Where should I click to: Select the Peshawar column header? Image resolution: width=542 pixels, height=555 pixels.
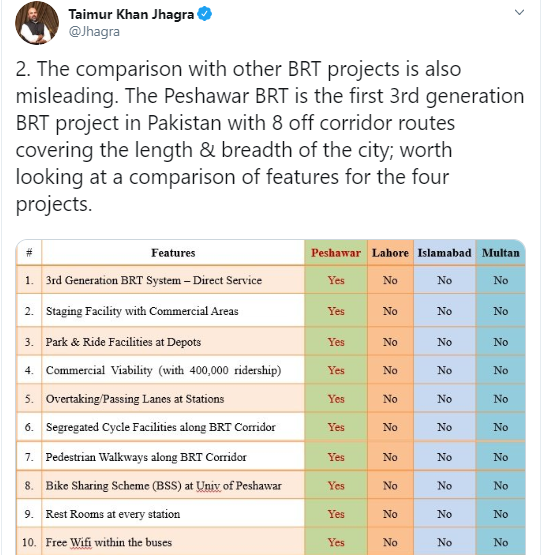tap(336, 253)
